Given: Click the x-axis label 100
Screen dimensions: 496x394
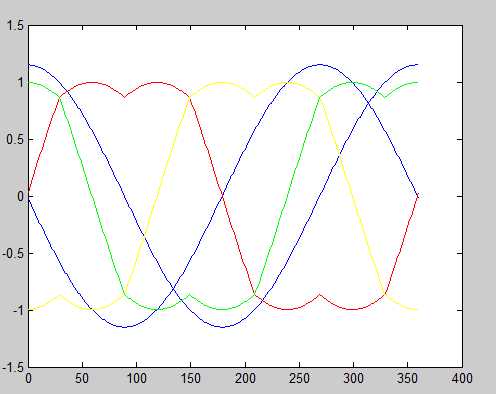Looking at the screenshot, I should [x=137, y=378].
